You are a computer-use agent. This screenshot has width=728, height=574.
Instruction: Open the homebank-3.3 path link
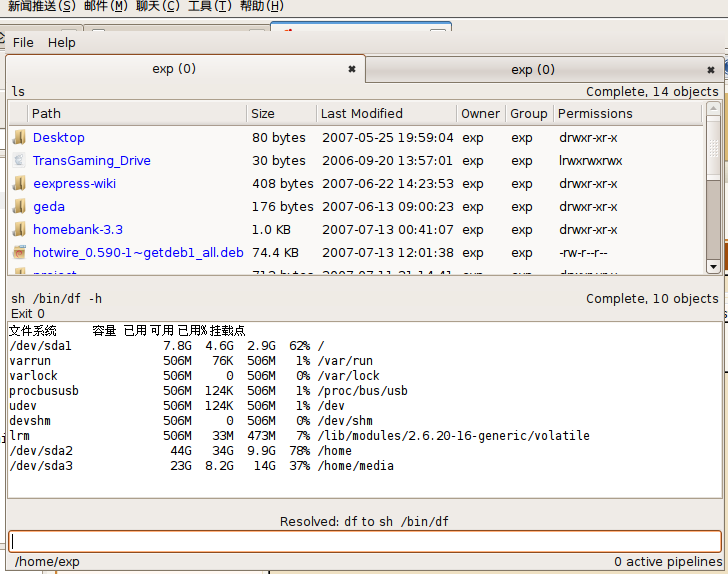[x=78, y=229]
